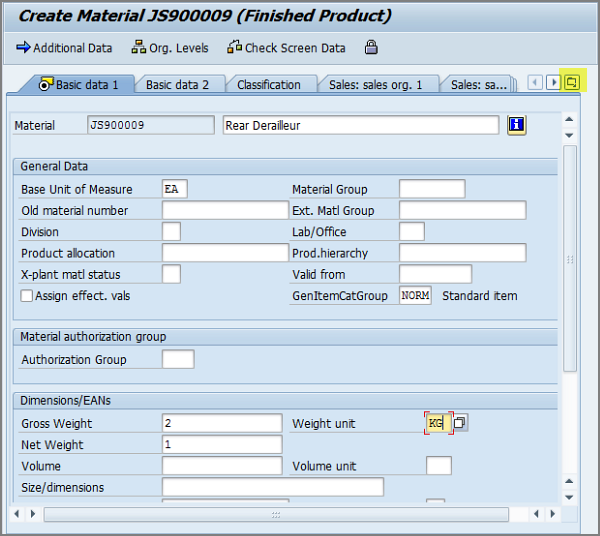Click the Material Group field
The image size is (600, 536).
[432, 189]
